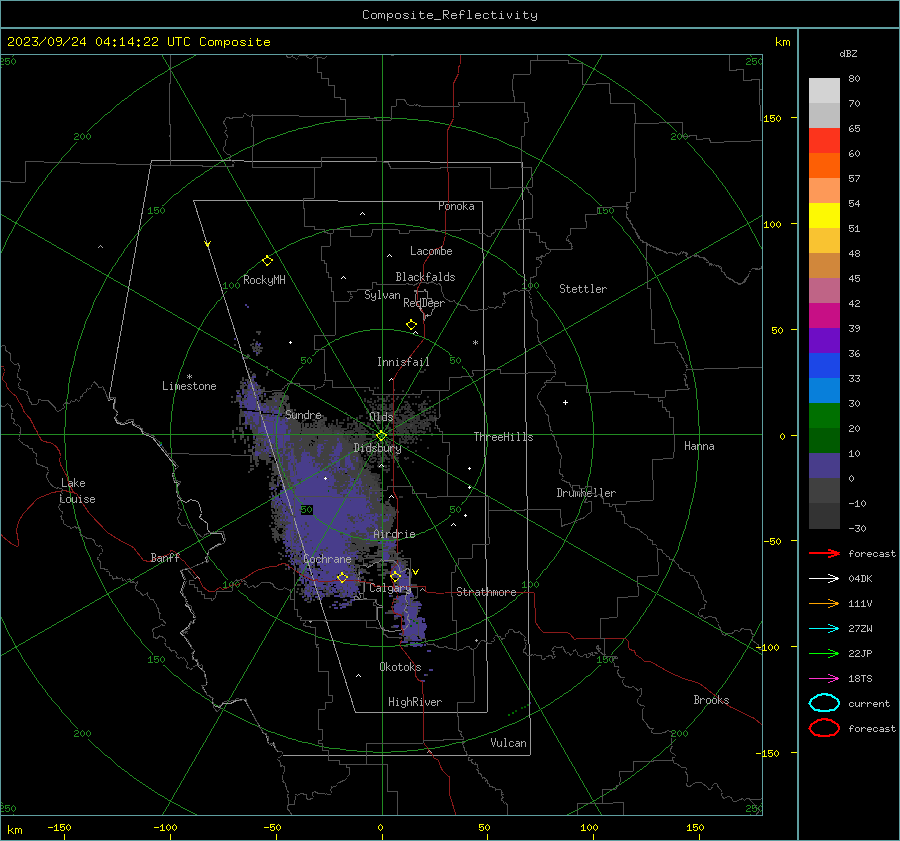Click the magenta 18TS arrow icon
The height and width of the screenshot is (841, 900).
824,679
